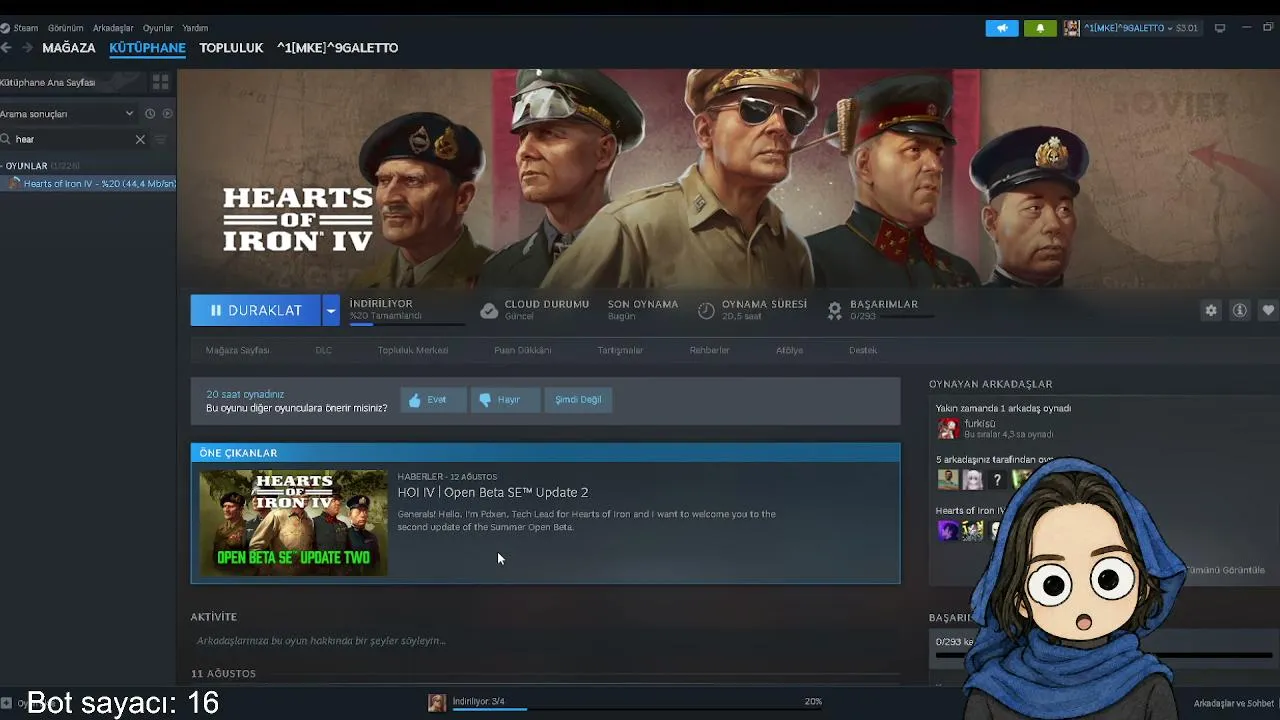Open the announcements megaphone button
The image size is (1280, 720).
1002,28
